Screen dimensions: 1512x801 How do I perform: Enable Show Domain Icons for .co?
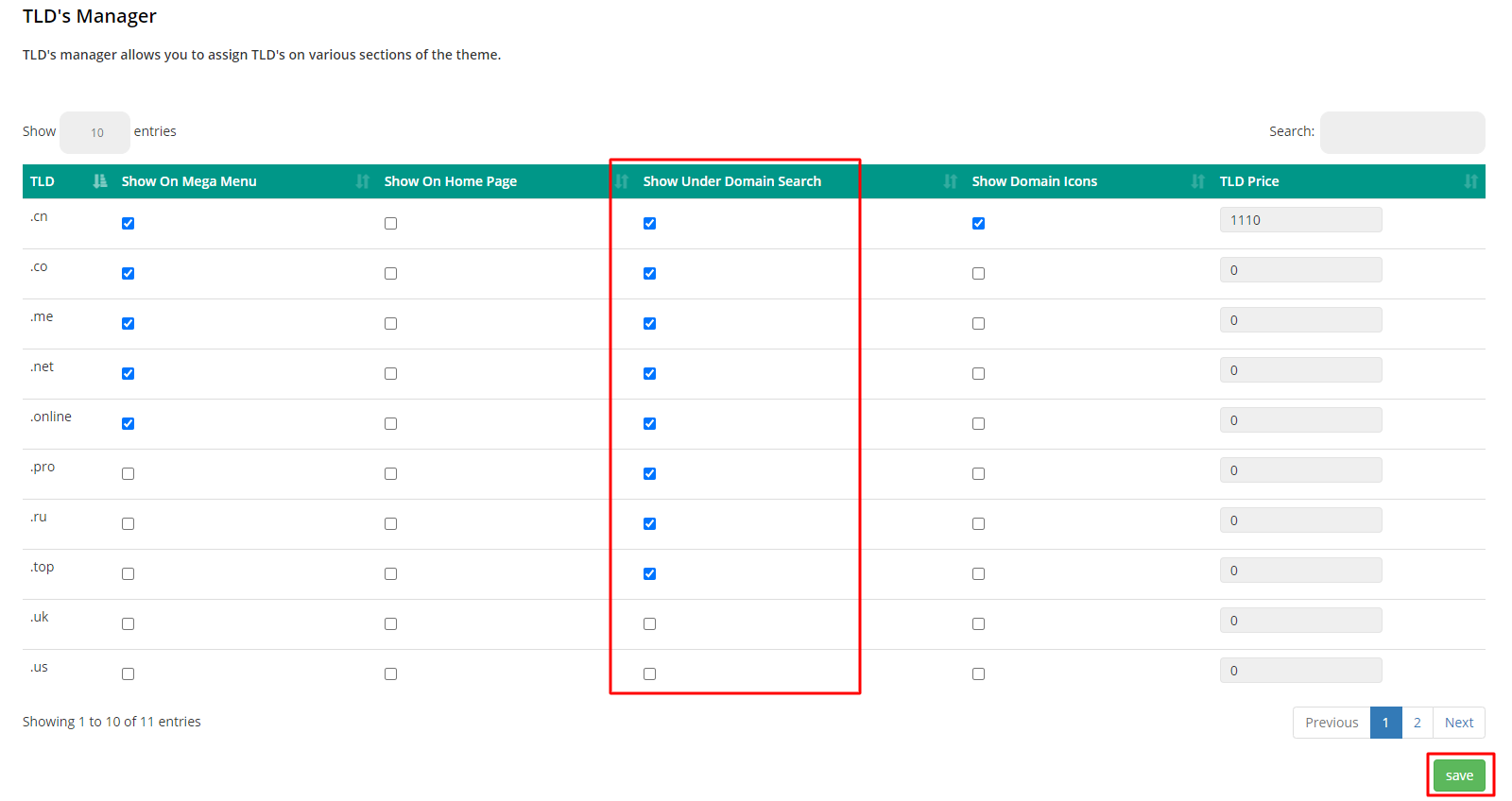point(978,274)
